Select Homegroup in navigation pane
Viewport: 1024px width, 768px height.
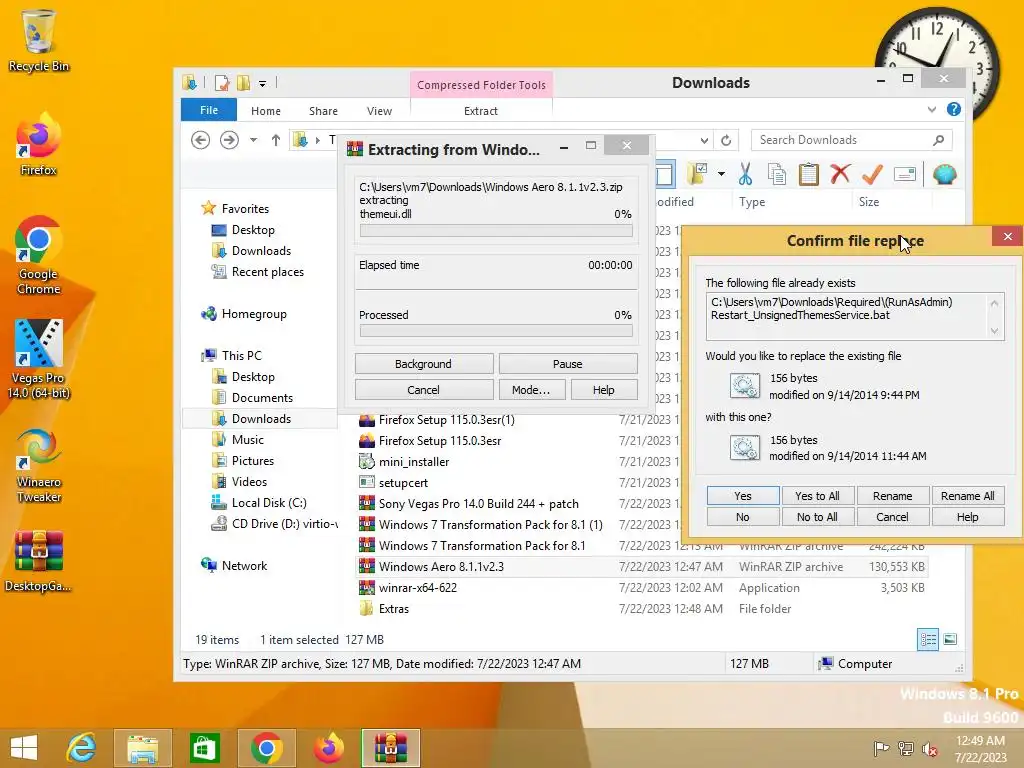tap(253, 313)
